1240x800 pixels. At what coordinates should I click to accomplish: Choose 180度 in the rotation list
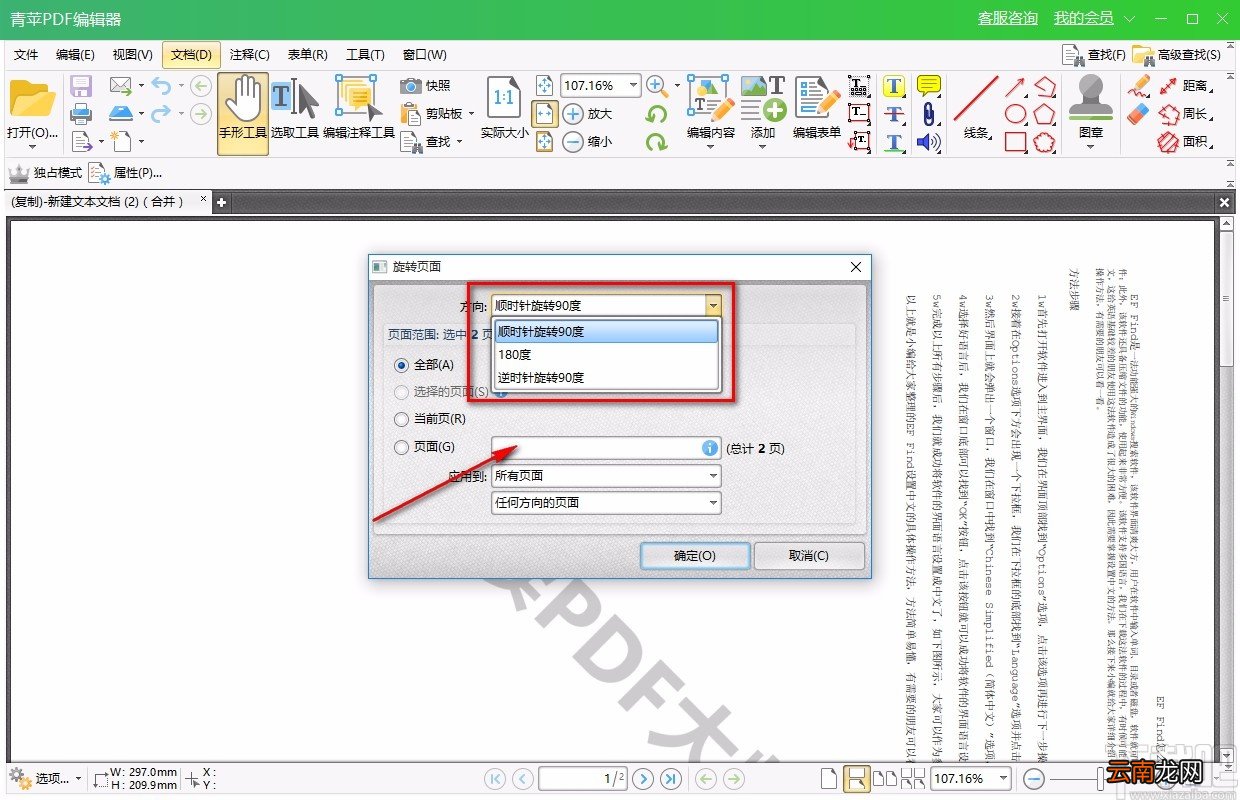[606, 354]
